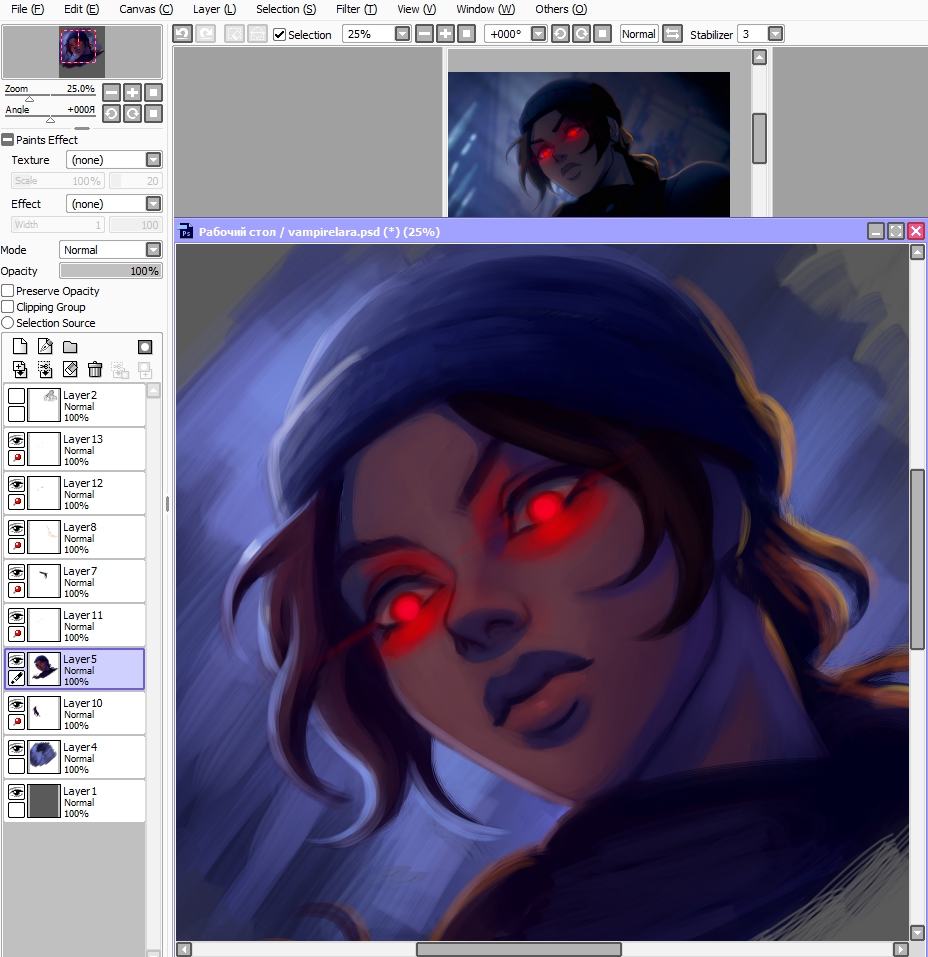Undo the last action
The height and width of the screenshot is (957, 928).
182,33
